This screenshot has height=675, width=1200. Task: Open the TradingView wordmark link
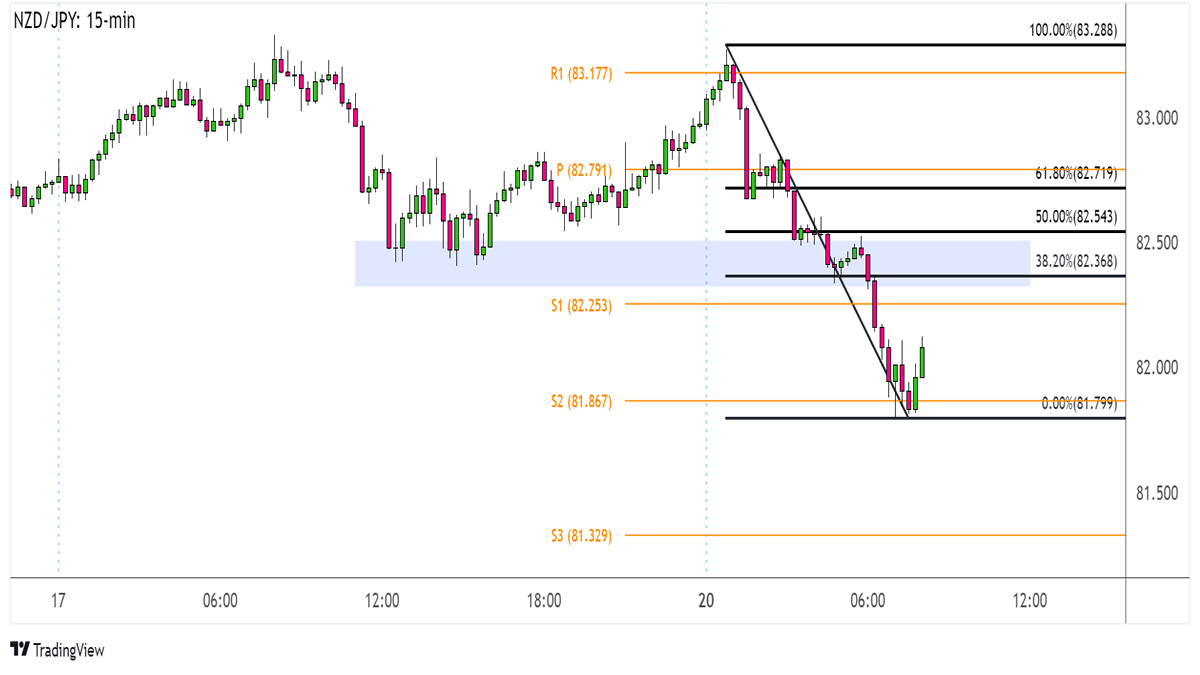(x=68, y=651)
